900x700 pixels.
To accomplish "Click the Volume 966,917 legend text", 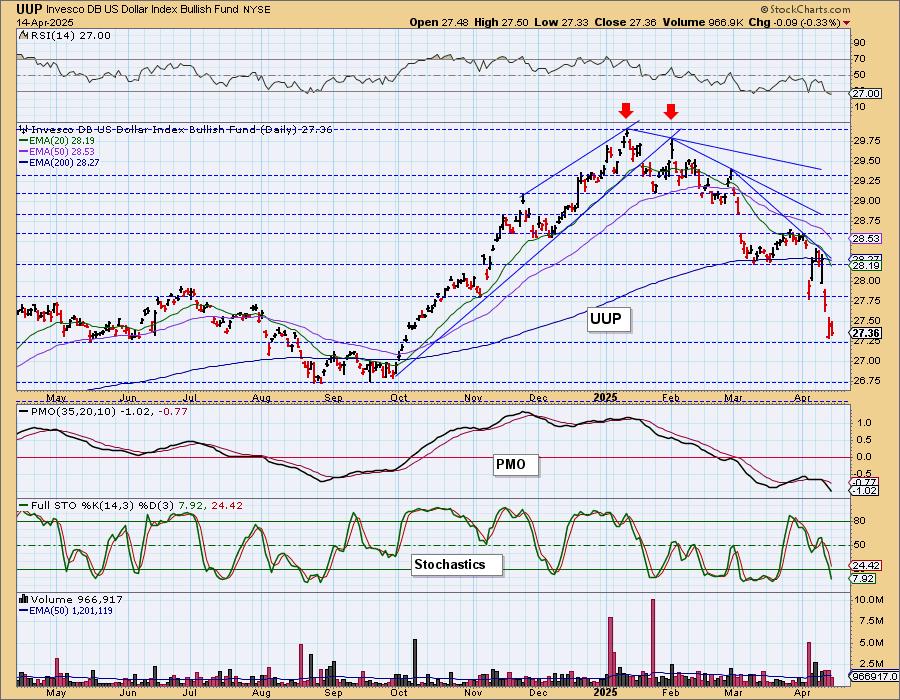I will pyautogui.click(x=76, y=599).
